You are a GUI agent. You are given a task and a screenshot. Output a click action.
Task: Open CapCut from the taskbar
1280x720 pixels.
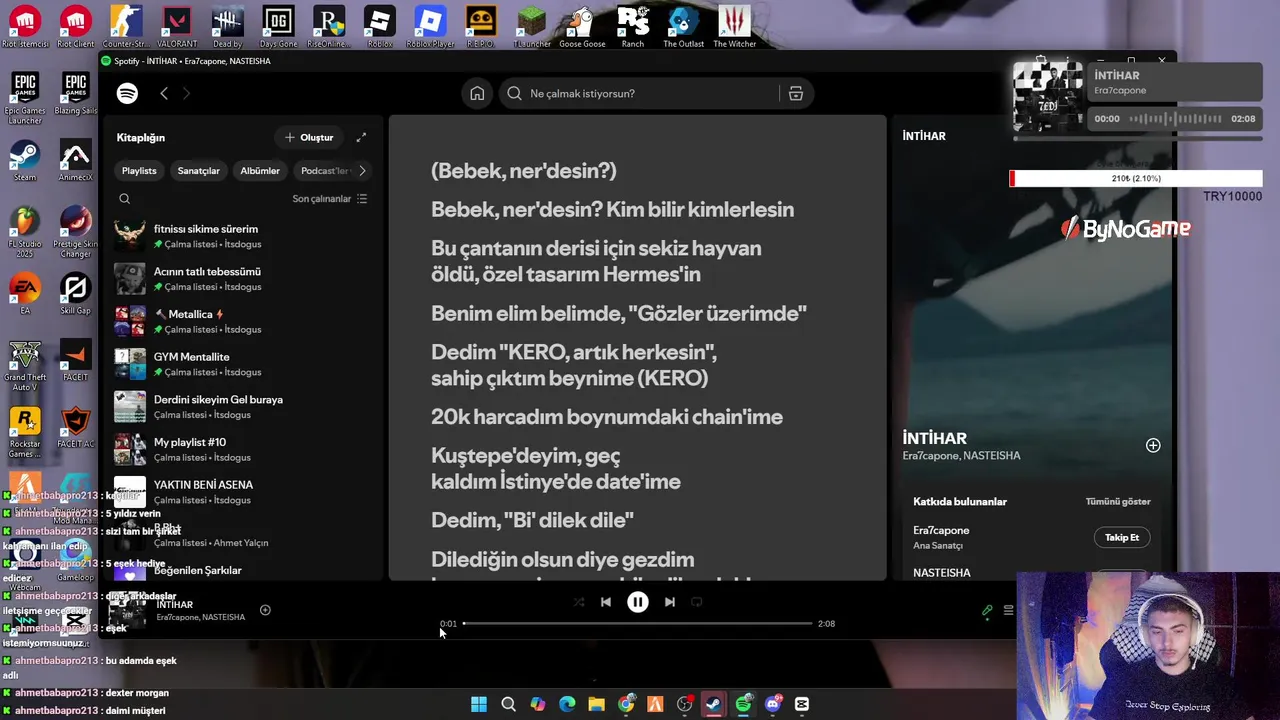tap(802, 704)
